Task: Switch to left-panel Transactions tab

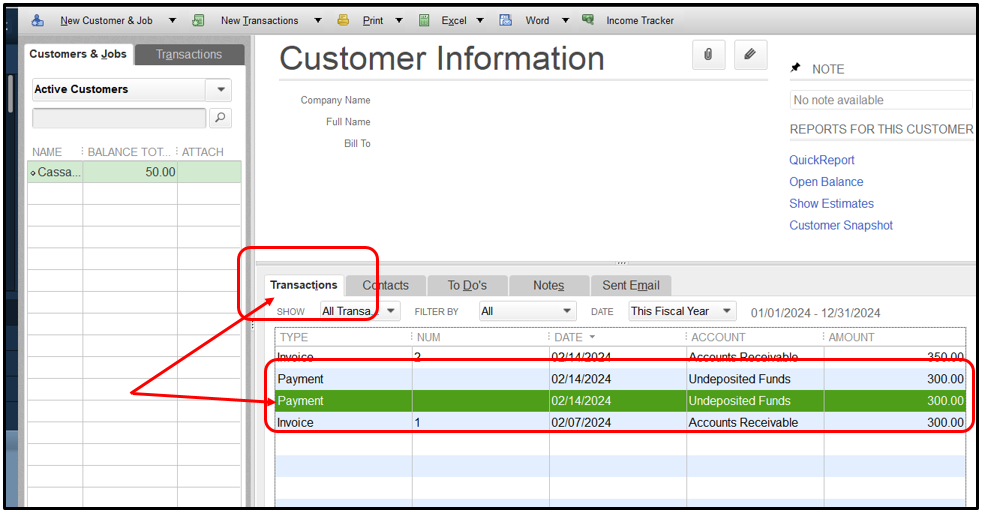Action: 189,55
